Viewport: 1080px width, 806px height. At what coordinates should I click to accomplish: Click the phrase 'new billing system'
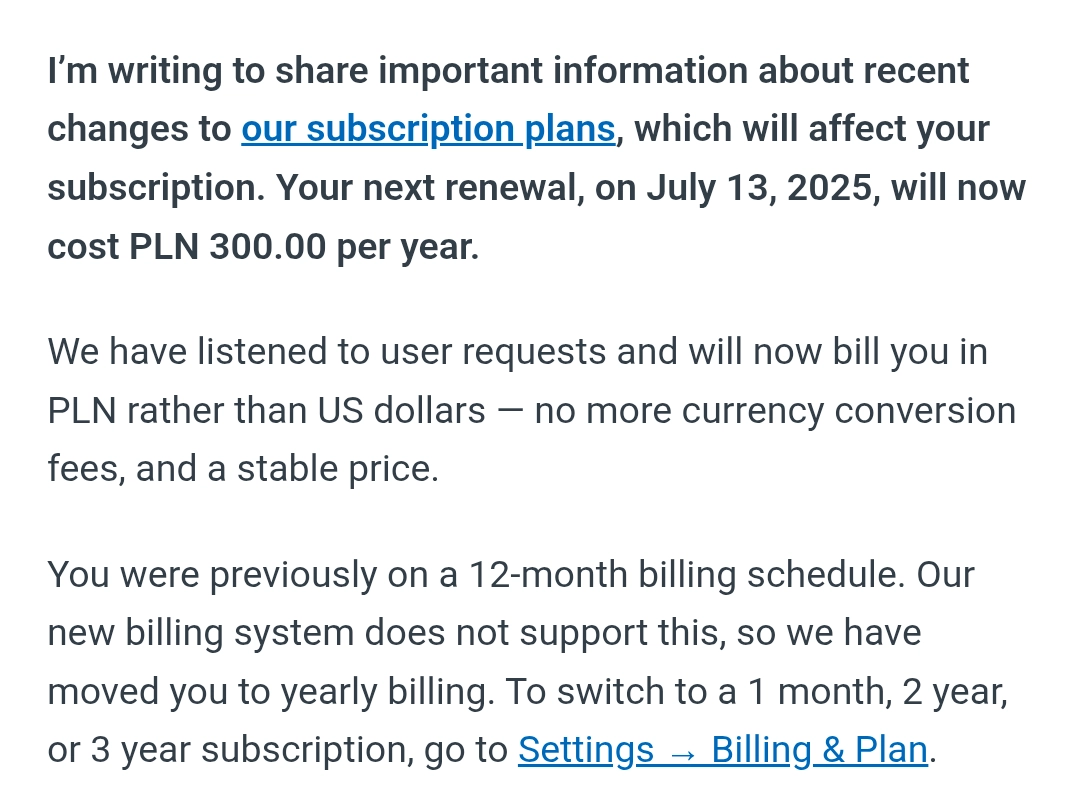pyautogui.click(x=200, y=633)
